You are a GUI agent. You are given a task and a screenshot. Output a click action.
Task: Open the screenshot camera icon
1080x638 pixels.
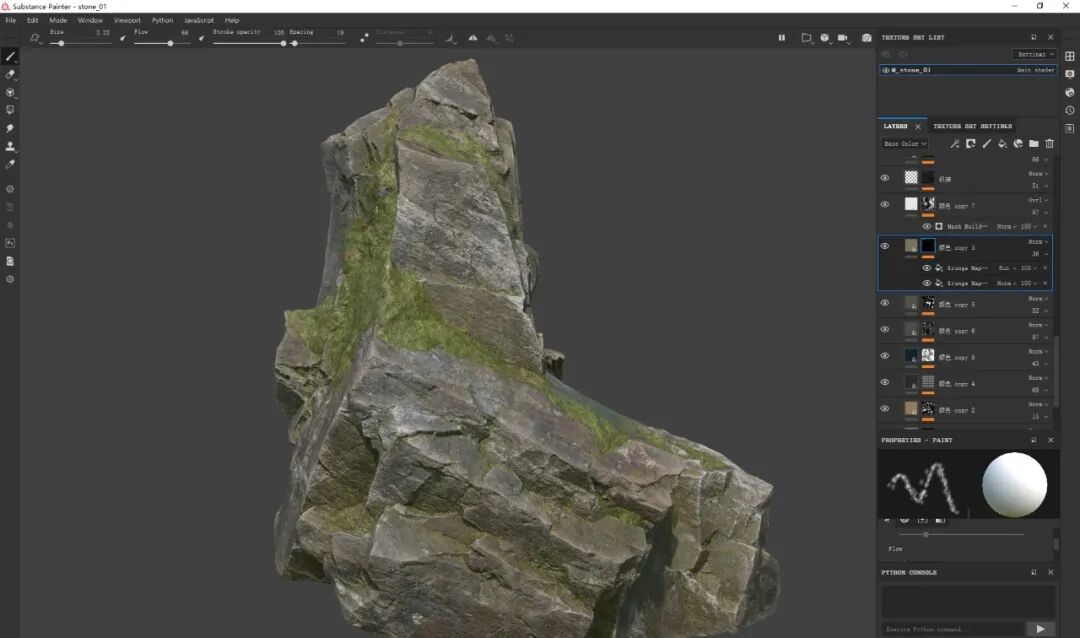pos(866,38)
